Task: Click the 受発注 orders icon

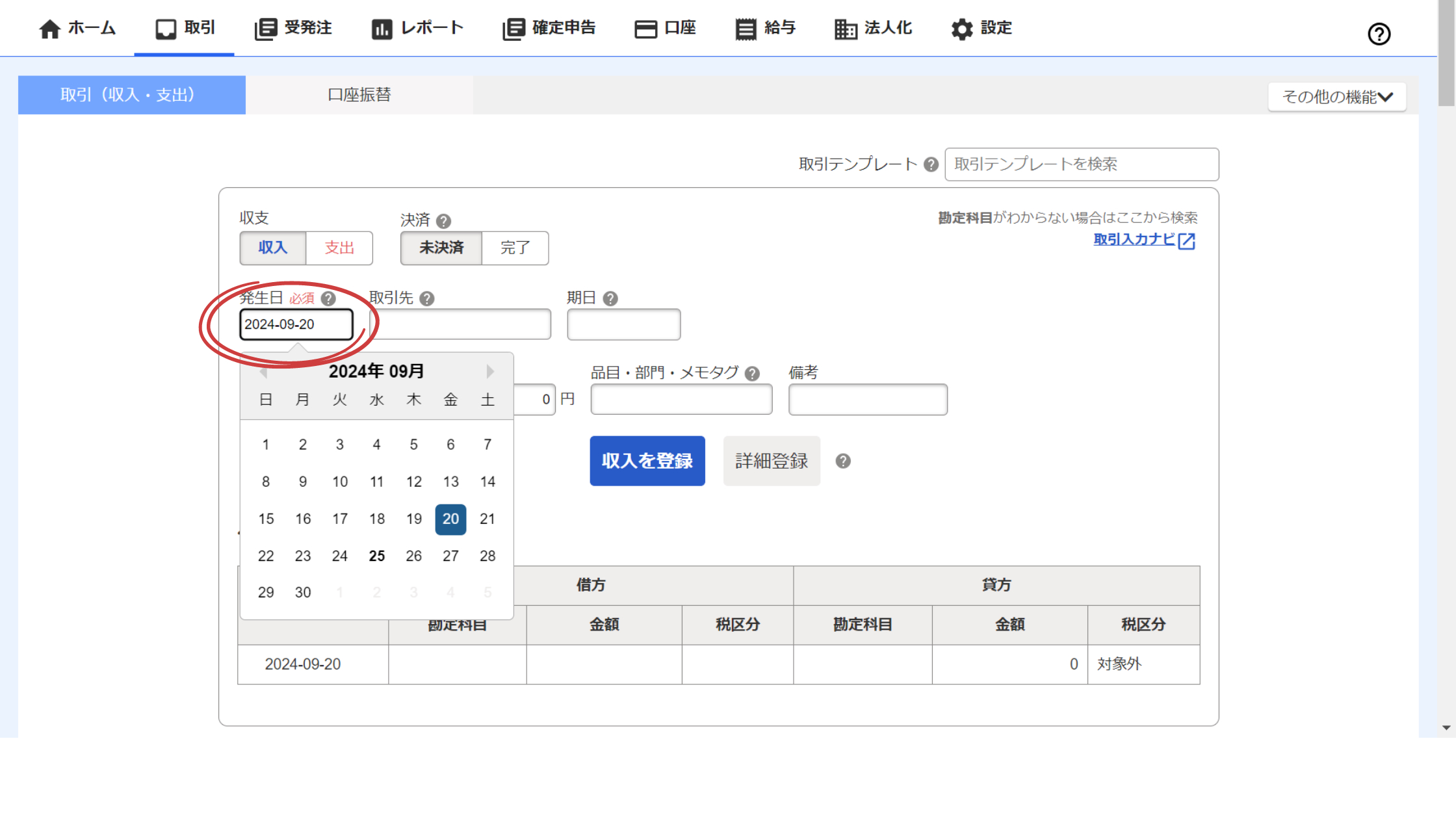Action: [x=264, y=28]
